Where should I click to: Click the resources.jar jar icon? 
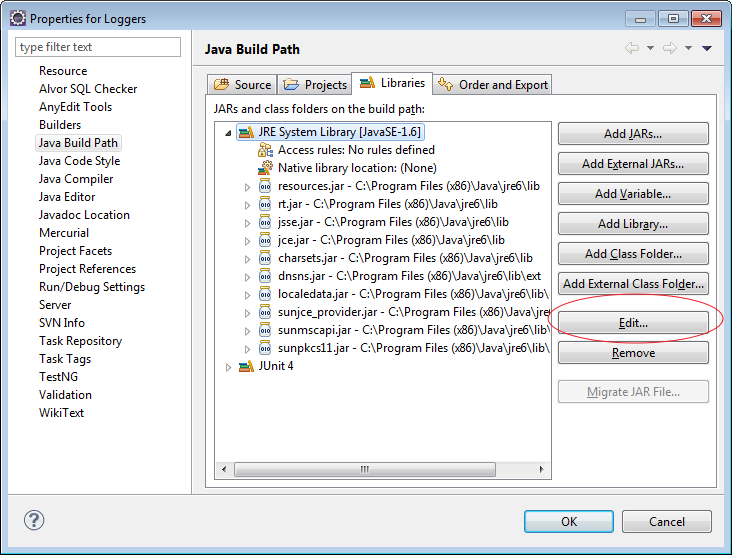pos(265,186)
